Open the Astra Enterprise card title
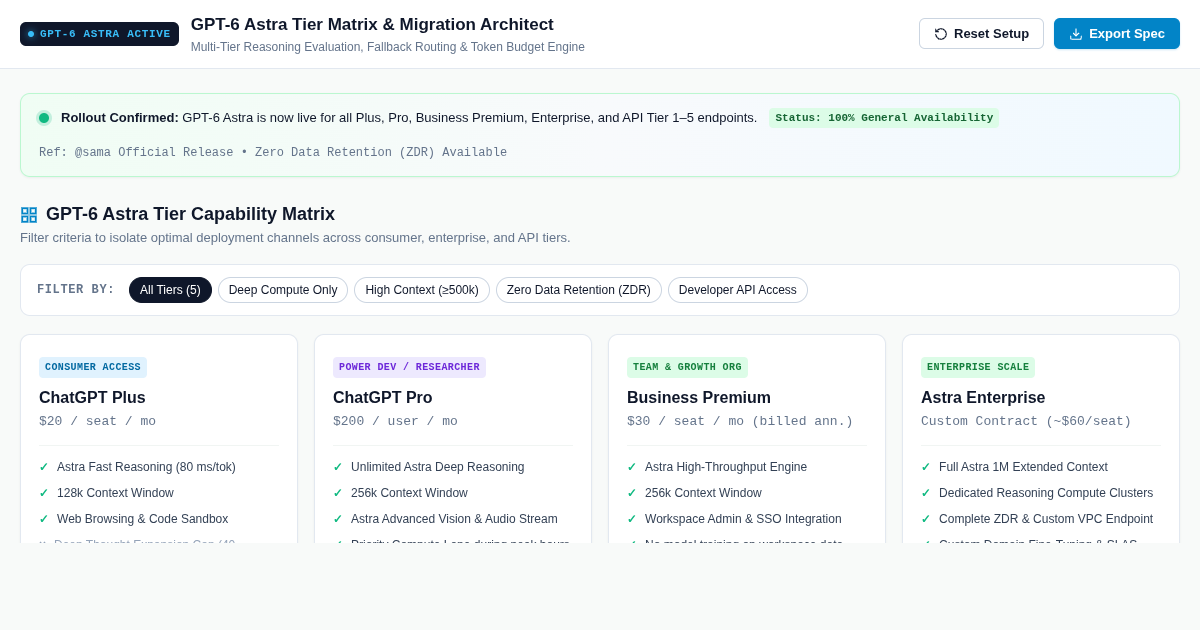The height and width of the screenshot is (630, 1200). tap(983, 398)
